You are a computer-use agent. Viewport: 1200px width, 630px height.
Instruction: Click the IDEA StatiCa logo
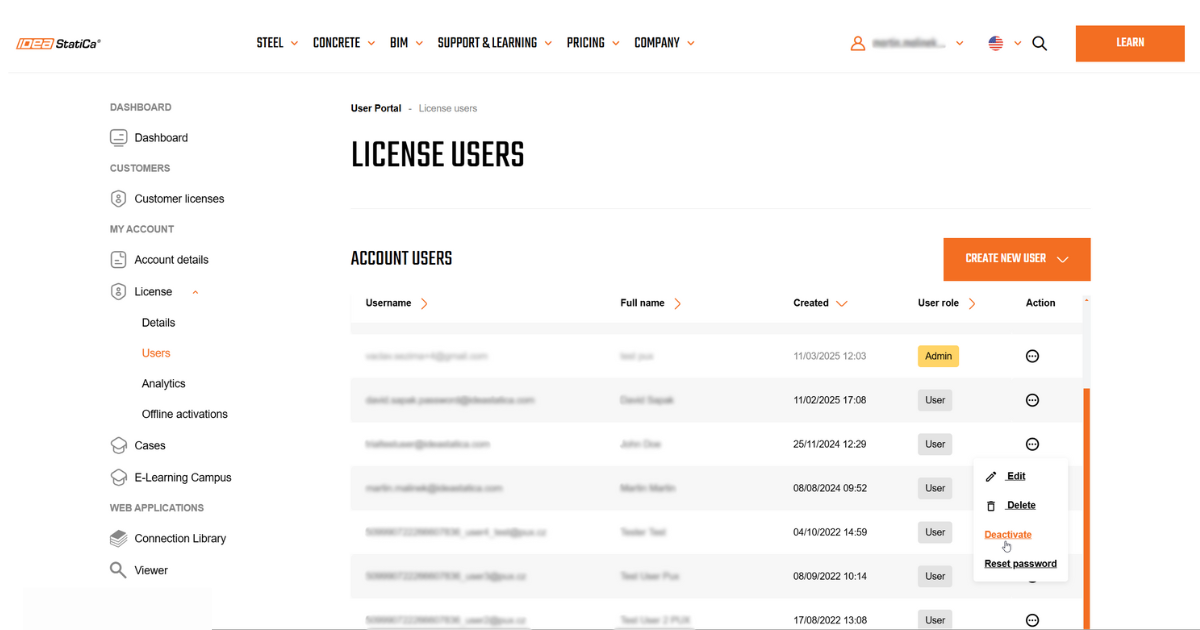[58, 43]
